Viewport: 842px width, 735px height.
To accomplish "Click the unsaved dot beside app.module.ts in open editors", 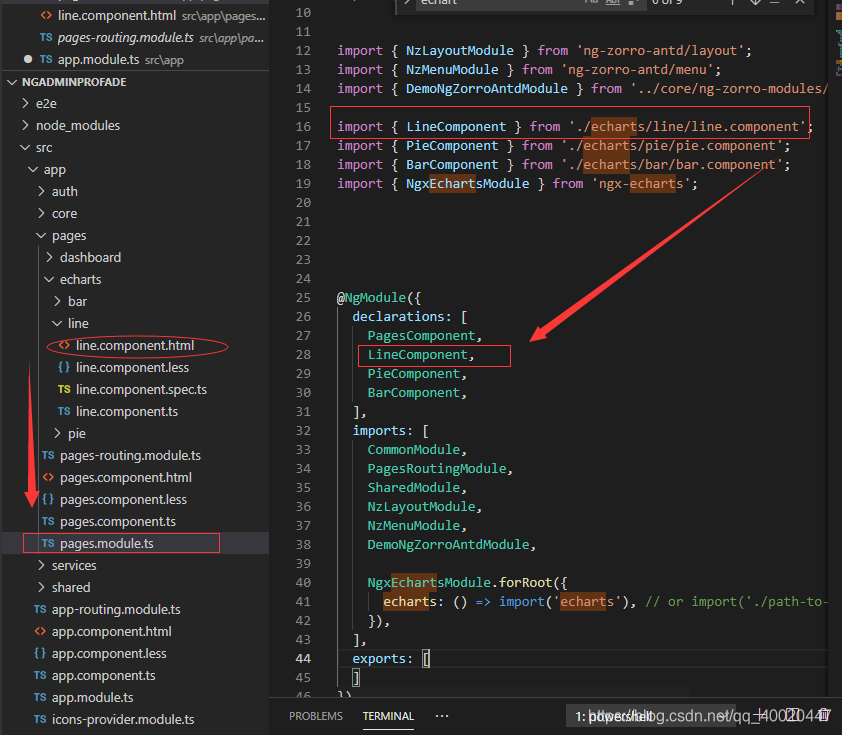I will tap(28, 59).
